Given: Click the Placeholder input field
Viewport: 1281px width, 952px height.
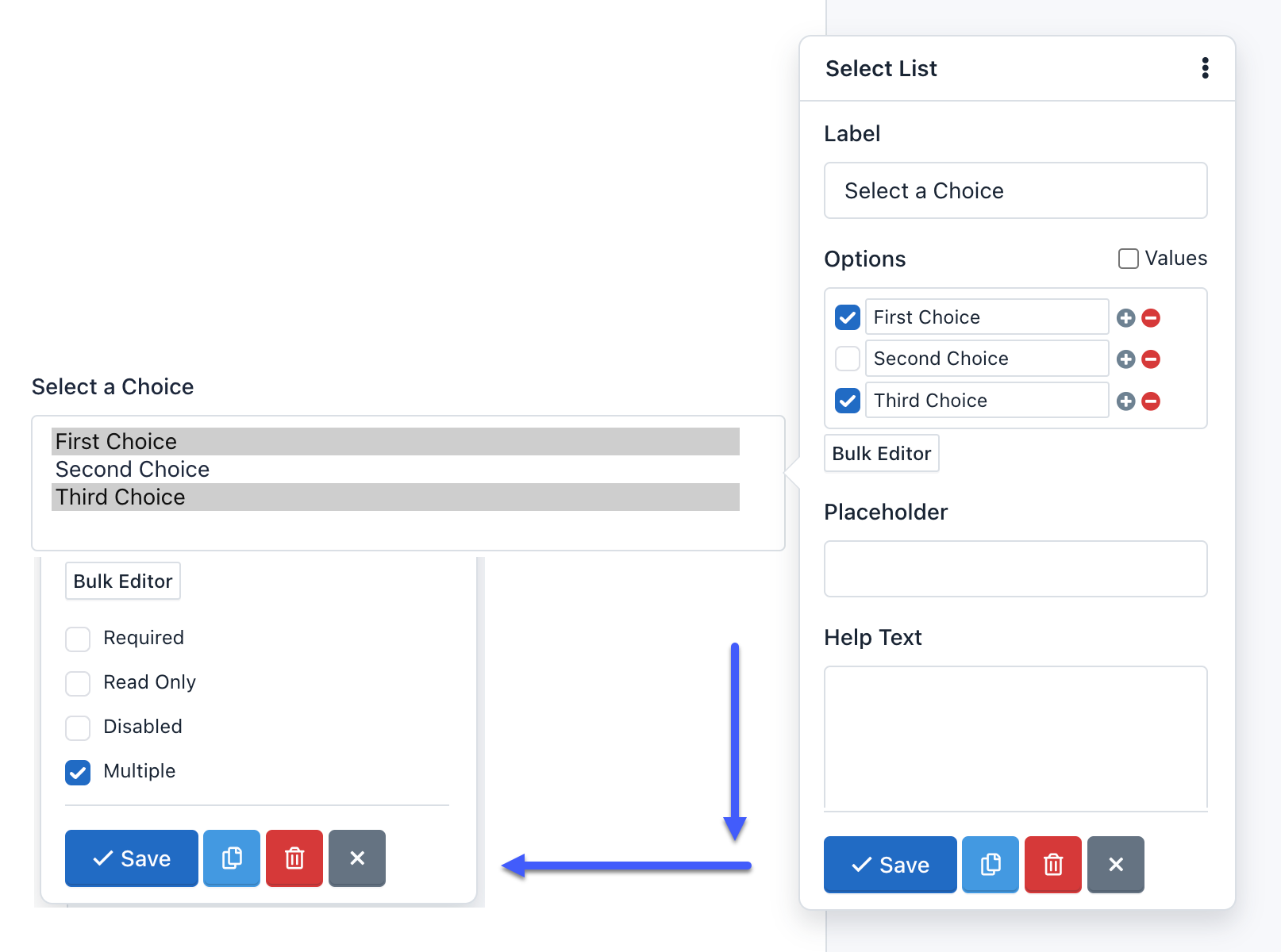Looking at the screenshot, I should click(x=1015, y=569).
